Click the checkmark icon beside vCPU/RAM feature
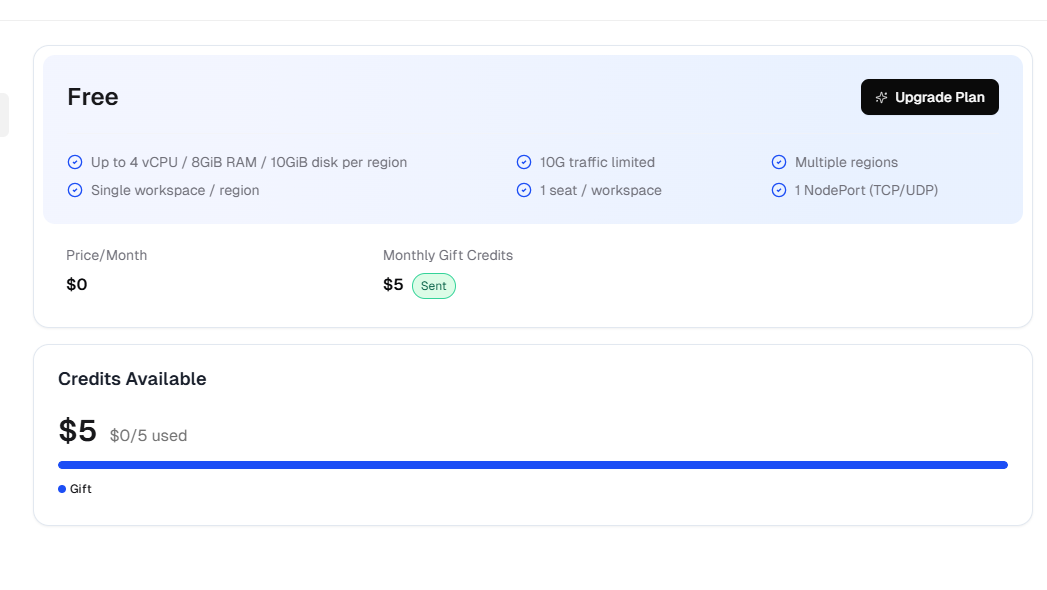Viewport: 1047px width, 590px height. coord(74,162)
